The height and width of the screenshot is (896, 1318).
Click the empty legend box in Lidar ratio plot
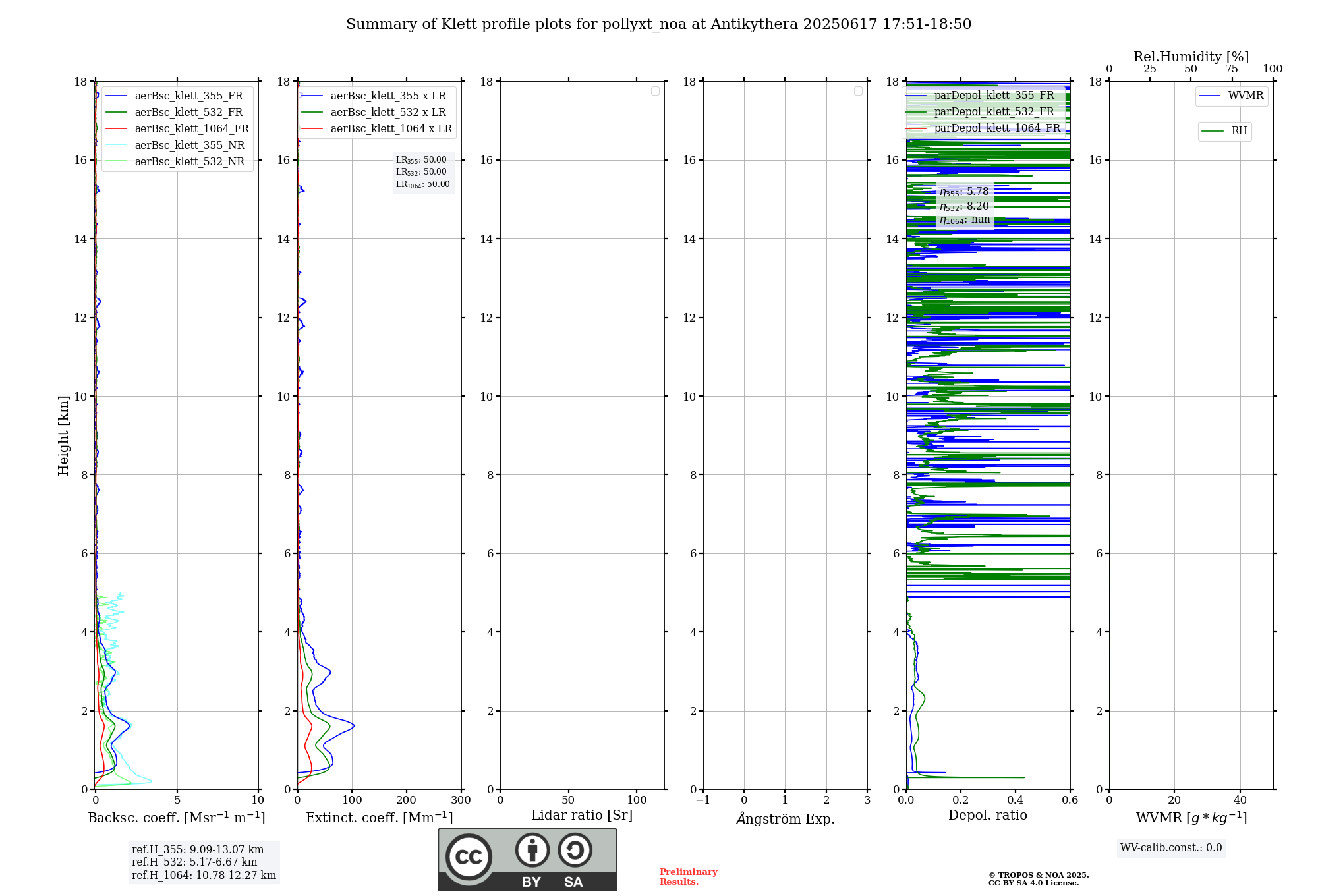point(655,91)
